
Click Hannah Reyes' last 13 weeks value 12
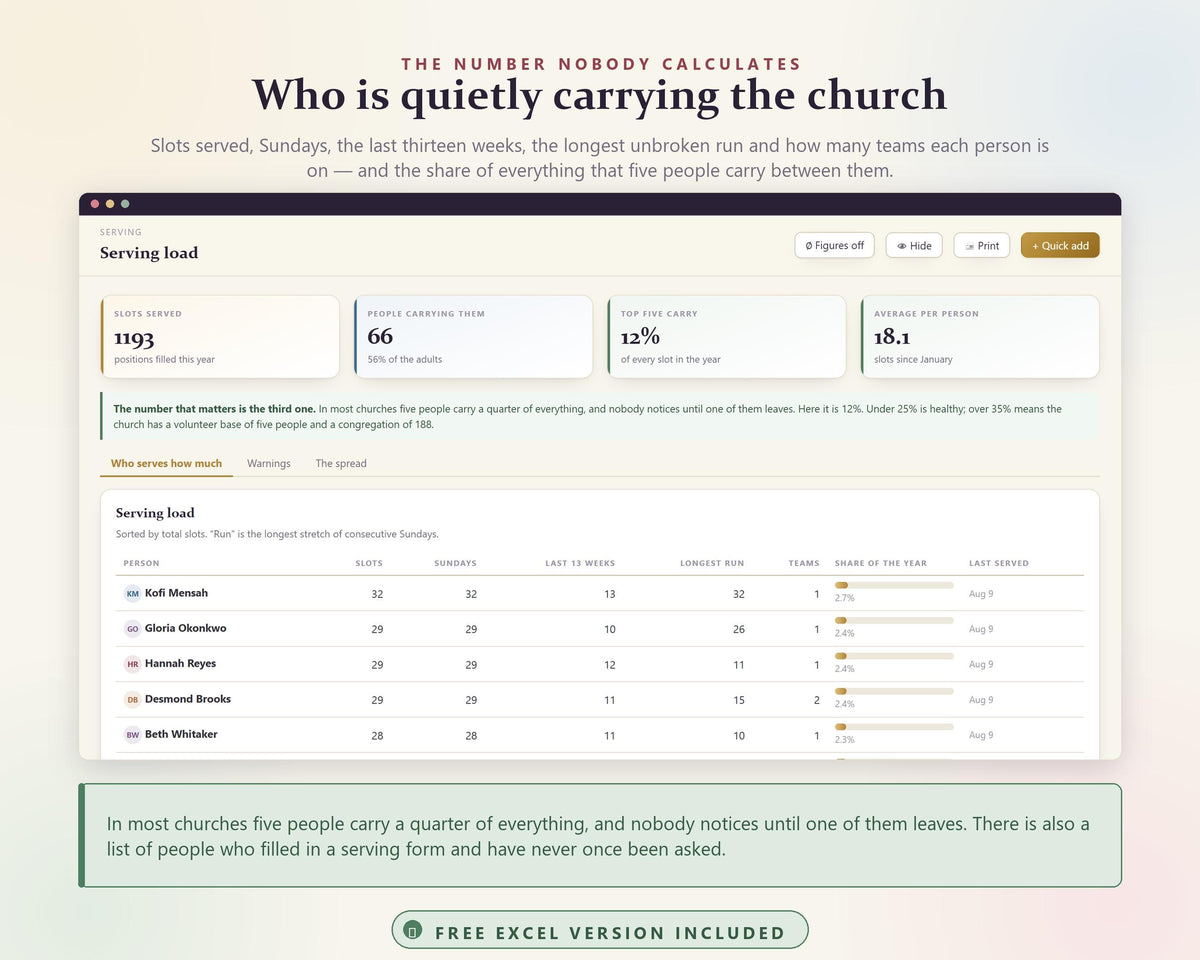pyautogui.click(x=610, y=665)
